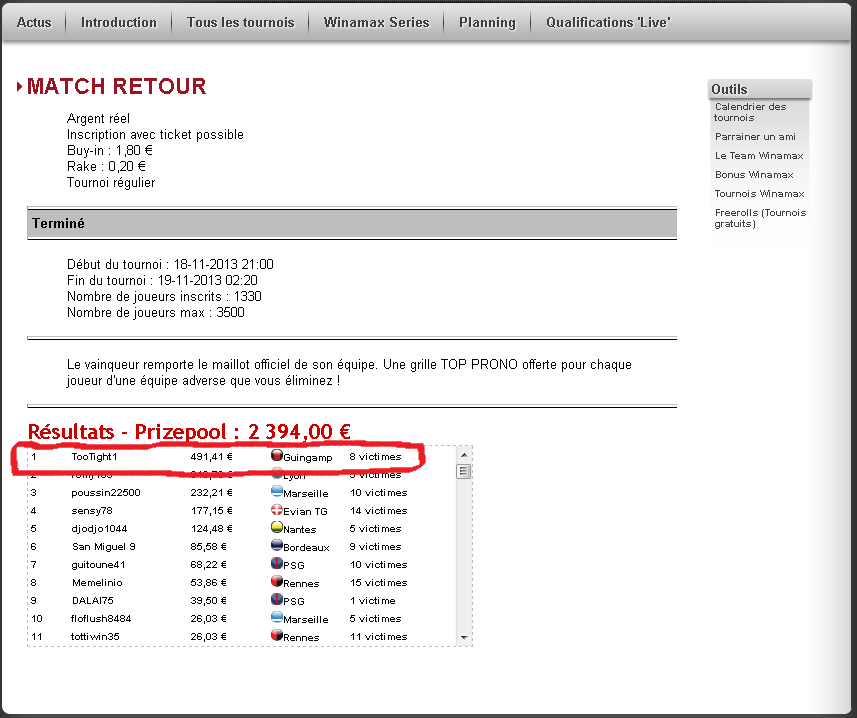Click the 39,50 € prize amount
Screen dimensions: 857x718
point(208,601)
